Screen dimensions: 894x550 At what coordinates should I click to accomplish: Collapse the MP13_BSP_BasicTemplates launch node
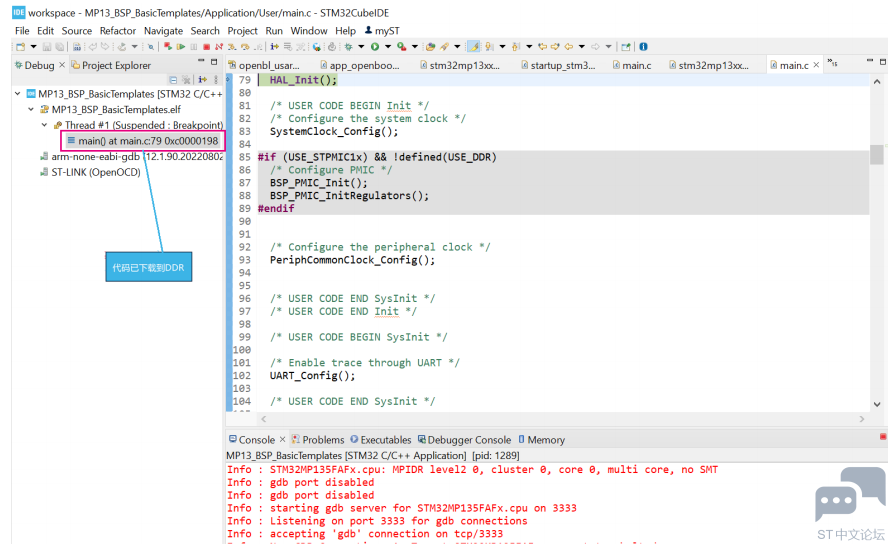point(18,93)
